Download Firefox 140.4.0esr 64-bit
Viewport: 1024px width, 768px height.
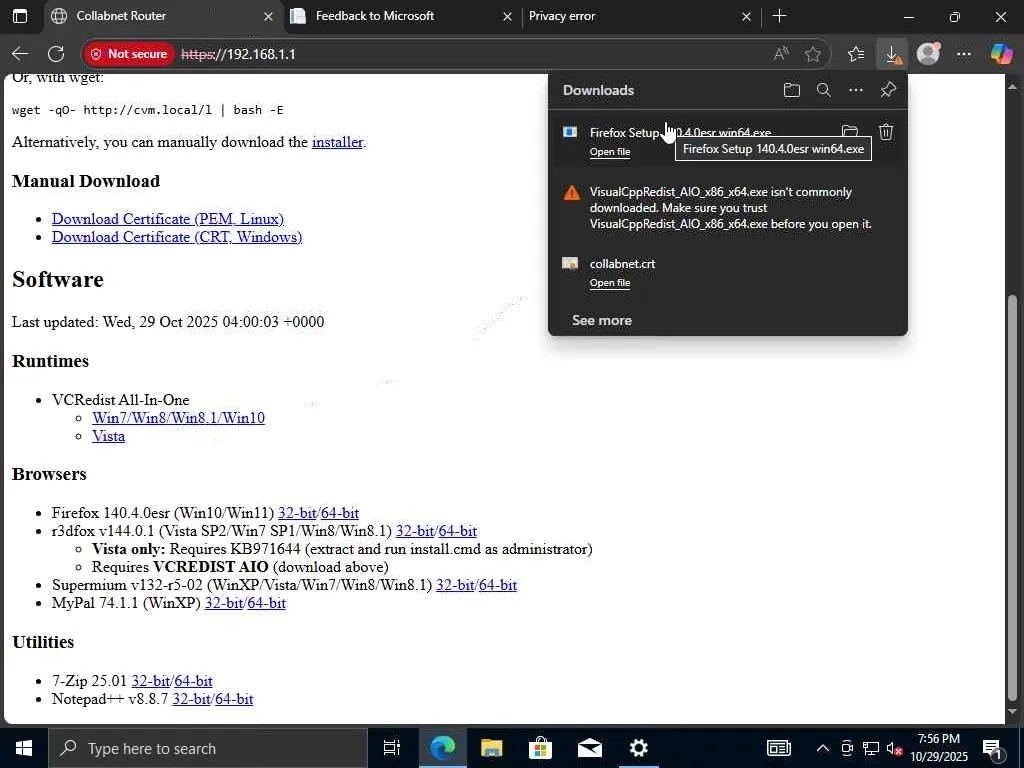pyautogui.click(x=340, y=513)
